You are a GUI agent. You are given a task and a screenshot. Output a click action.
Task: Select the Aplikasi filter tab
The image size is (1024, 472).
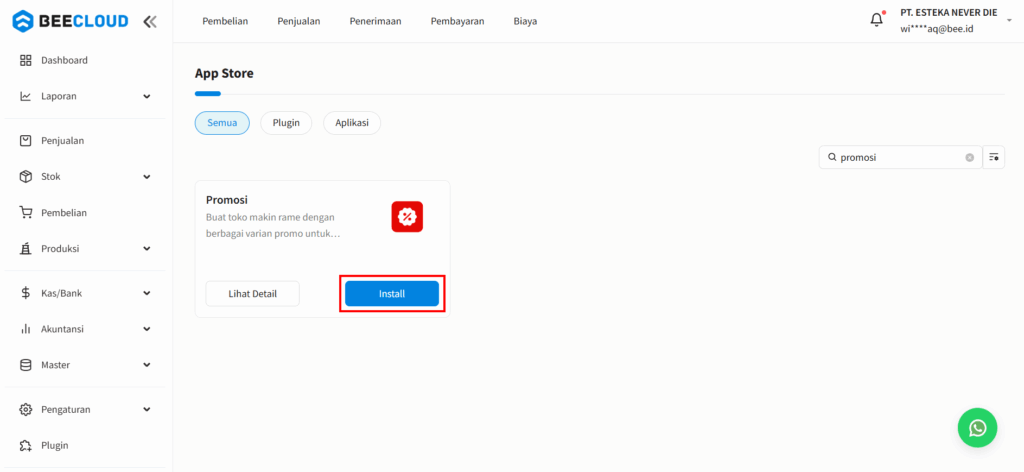coord(352,123)
